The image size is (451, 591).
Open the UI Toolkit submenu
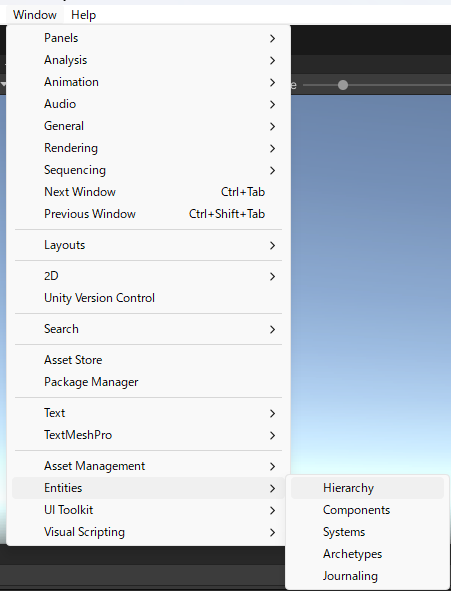pos(148,510)
